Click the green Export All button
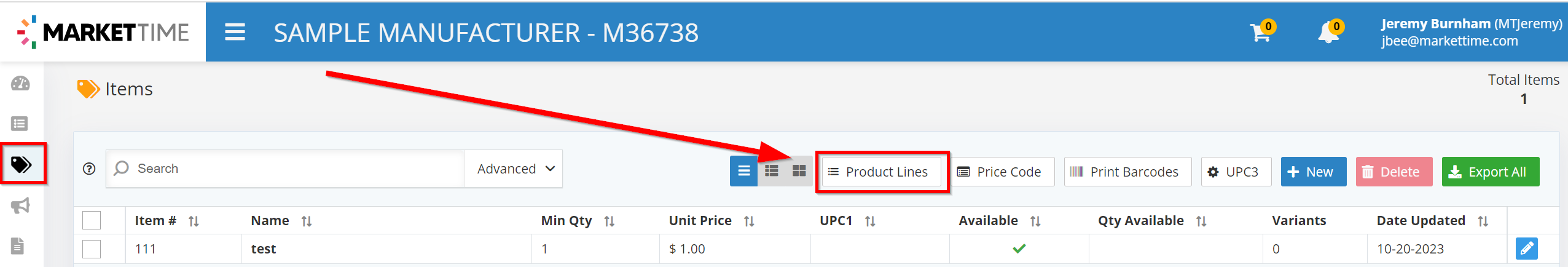This screenshot has width=1568, height=267. (x=1490, y=172)
